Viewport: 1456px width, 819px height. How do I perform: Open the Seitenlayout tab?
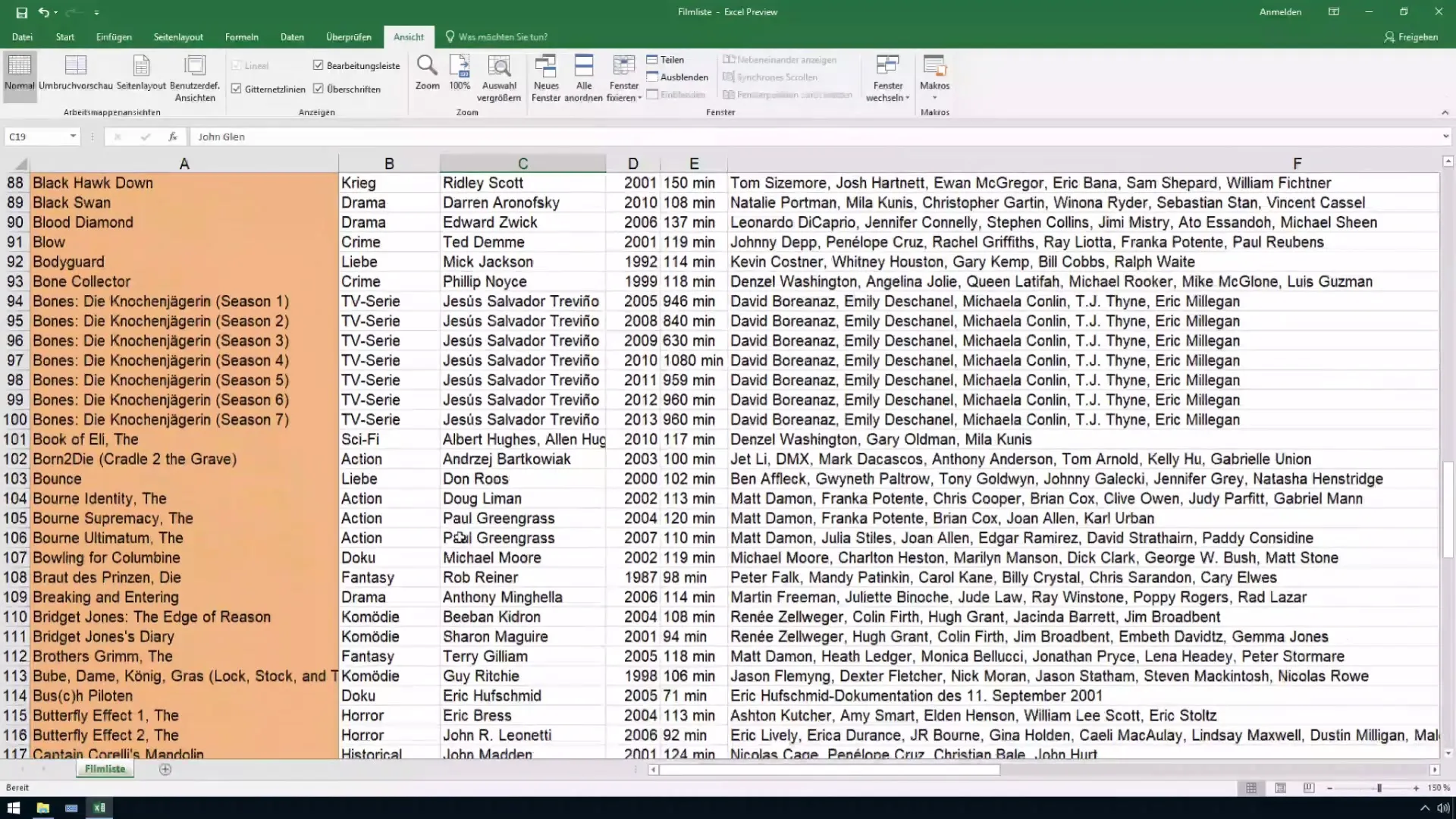pos(178,37)
